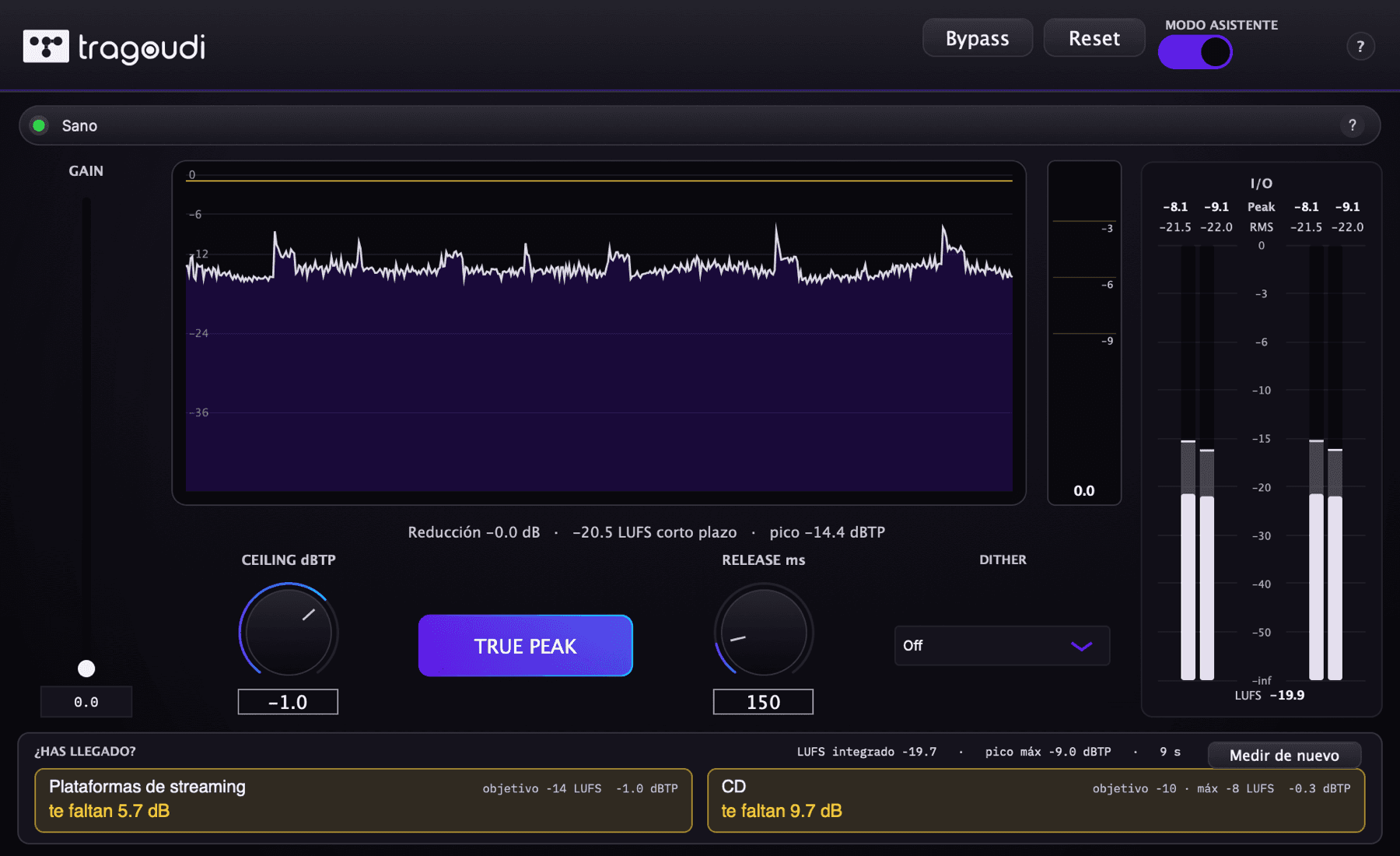
Task: Click the tragoudi logo icon
Action: point(46,47)
